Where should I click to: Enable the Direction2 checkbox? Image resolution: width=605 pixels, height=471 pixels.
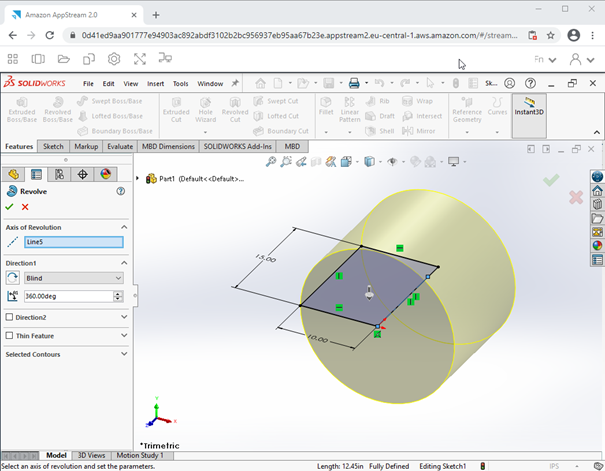(x=9, y=317)
